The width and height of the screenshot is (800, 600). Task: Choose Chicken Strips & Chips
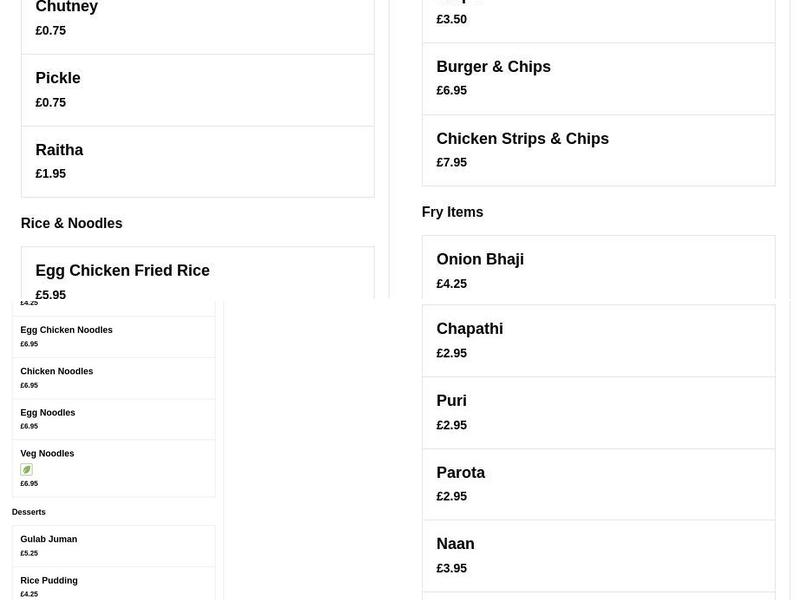[x=597, y=150]
